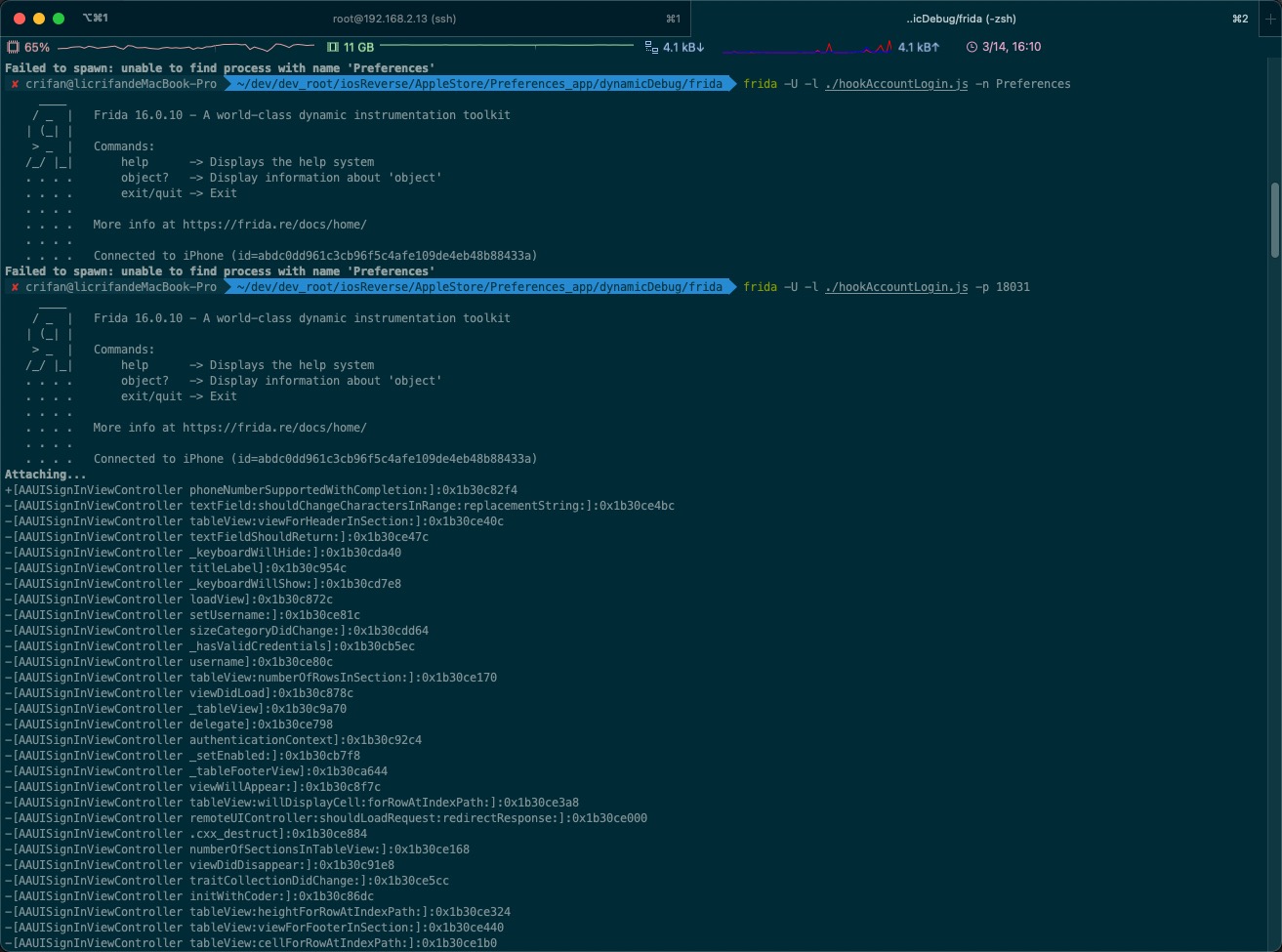Click the sizeCategoryDidChange: method line
Viewport: 1282px width, 952px height.
click(217, 631)
